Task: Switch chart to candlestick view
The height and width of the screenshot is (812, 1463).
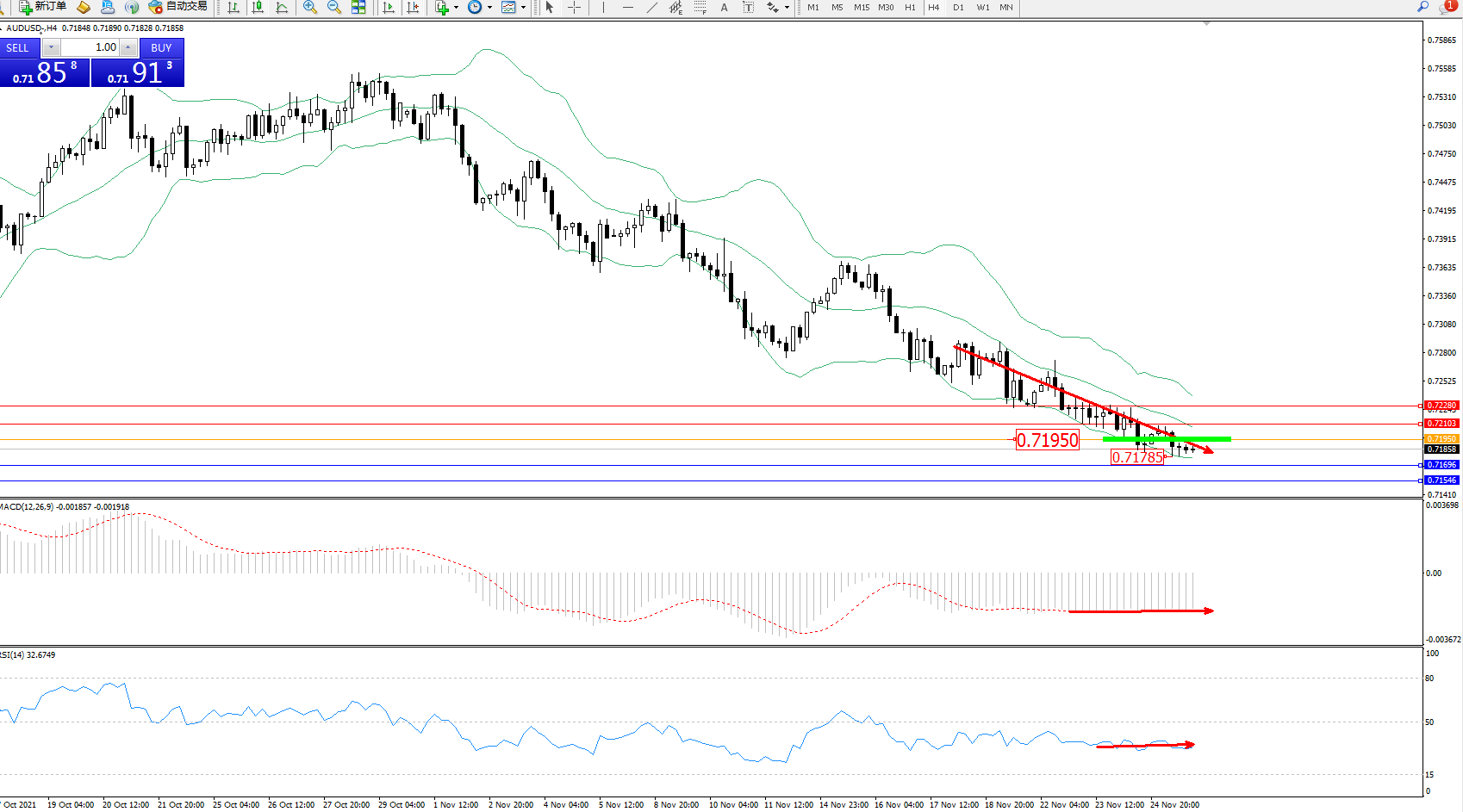Action: click(258, 7)
